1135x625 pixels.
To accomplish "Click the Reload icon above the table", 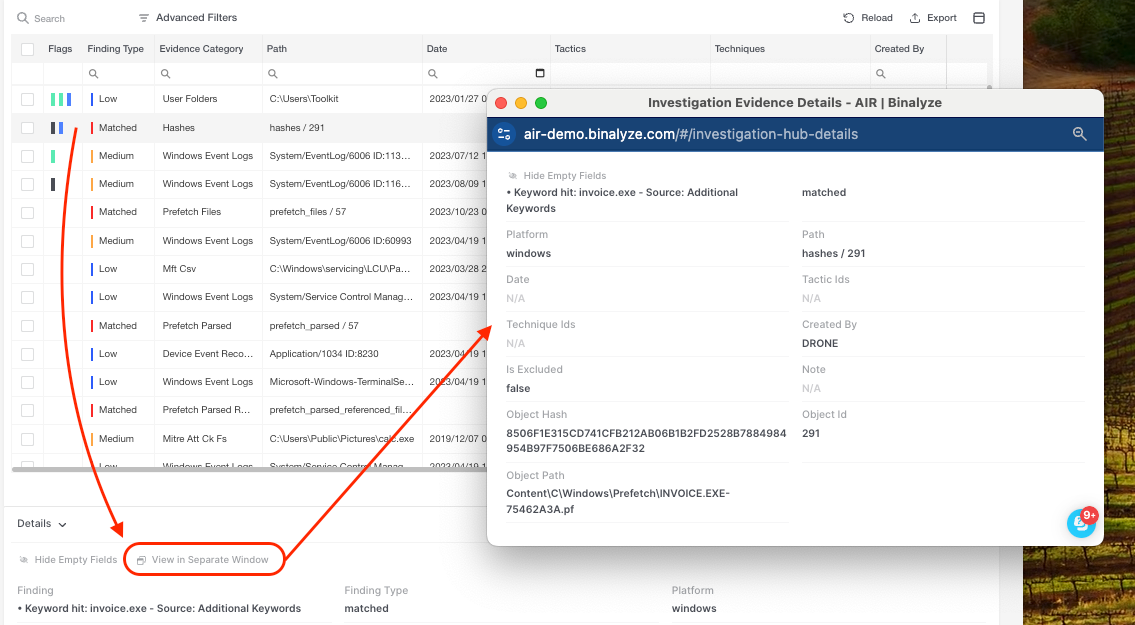I will pyautogui.click(x=849, y=18).
